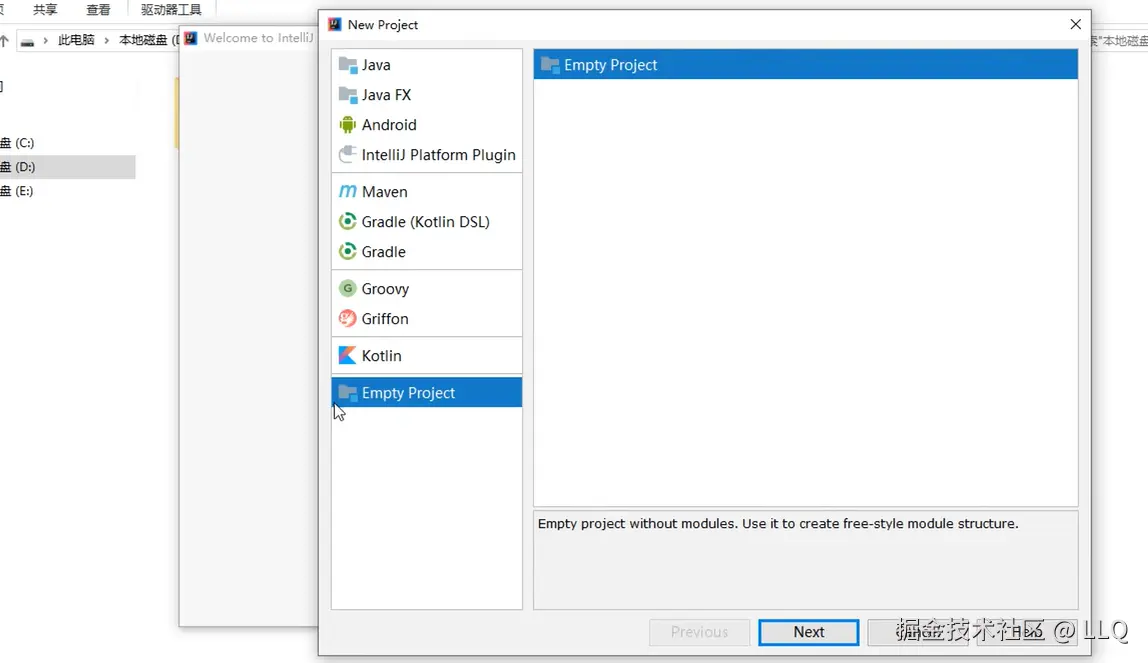Select 'Empty Project' in left list
The image size is (1148, 663).
coord(427,393)
